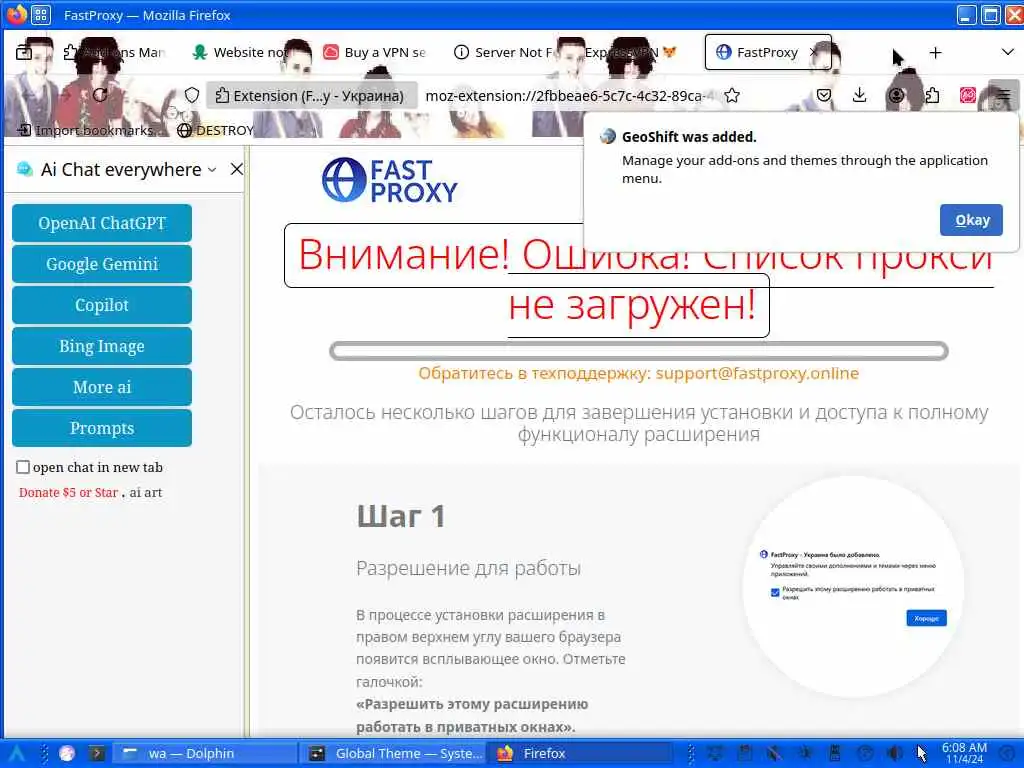Close the Ai Chat sidebar

[x=236, y=169]
